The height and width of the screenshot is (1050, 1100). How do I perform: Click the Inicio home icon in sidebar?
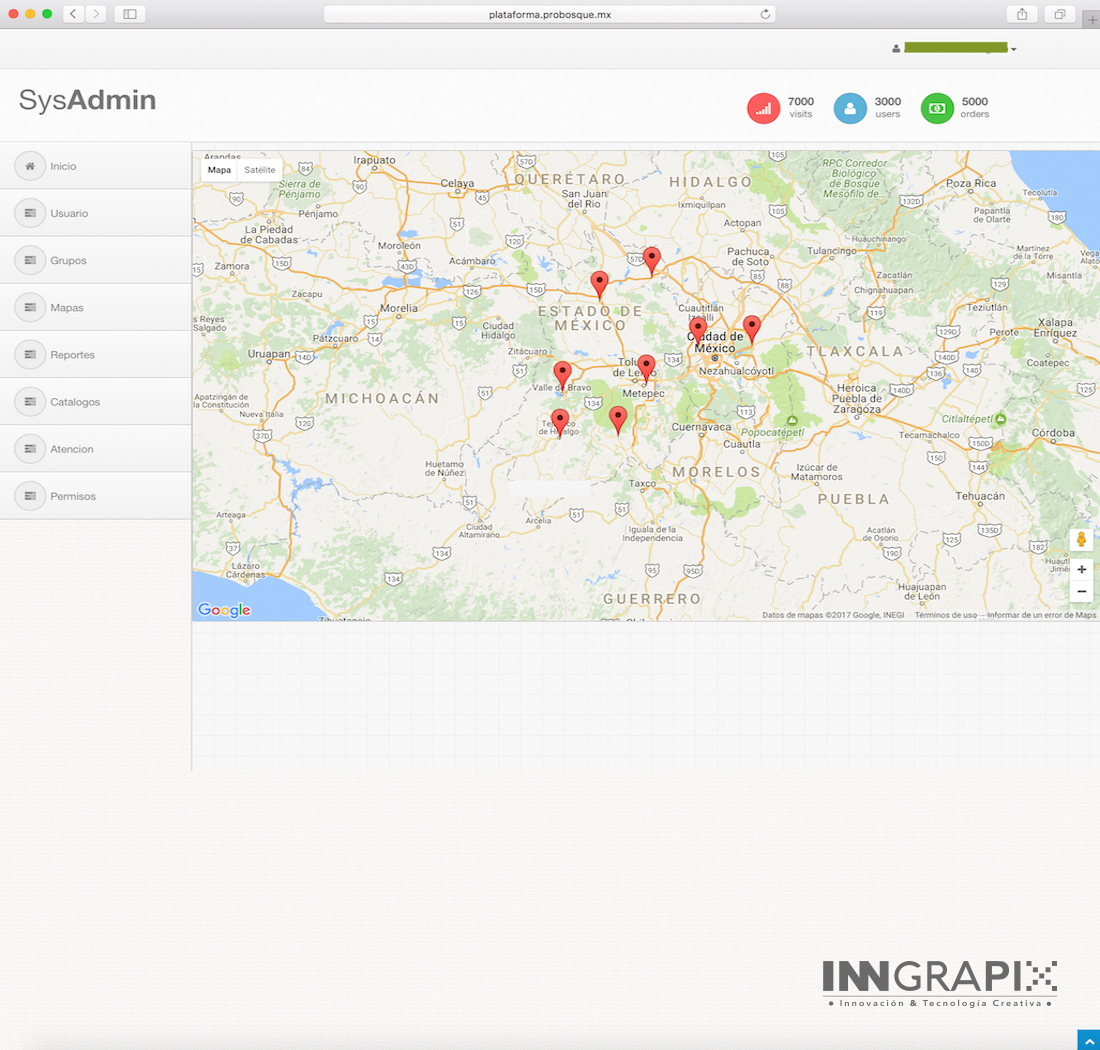pos(30,166)
